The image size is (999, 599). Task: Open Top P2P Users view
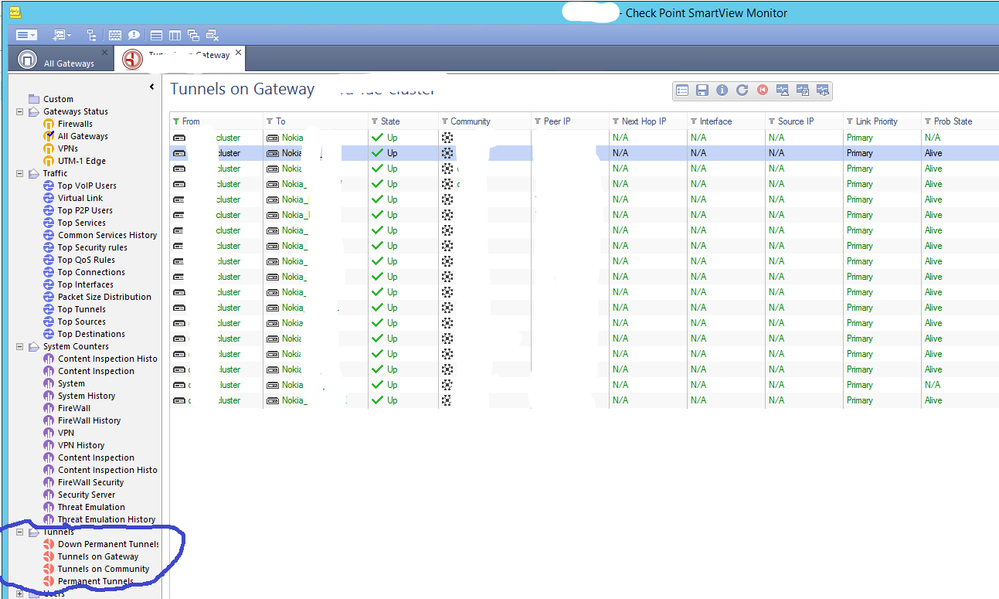coord(85,210)
